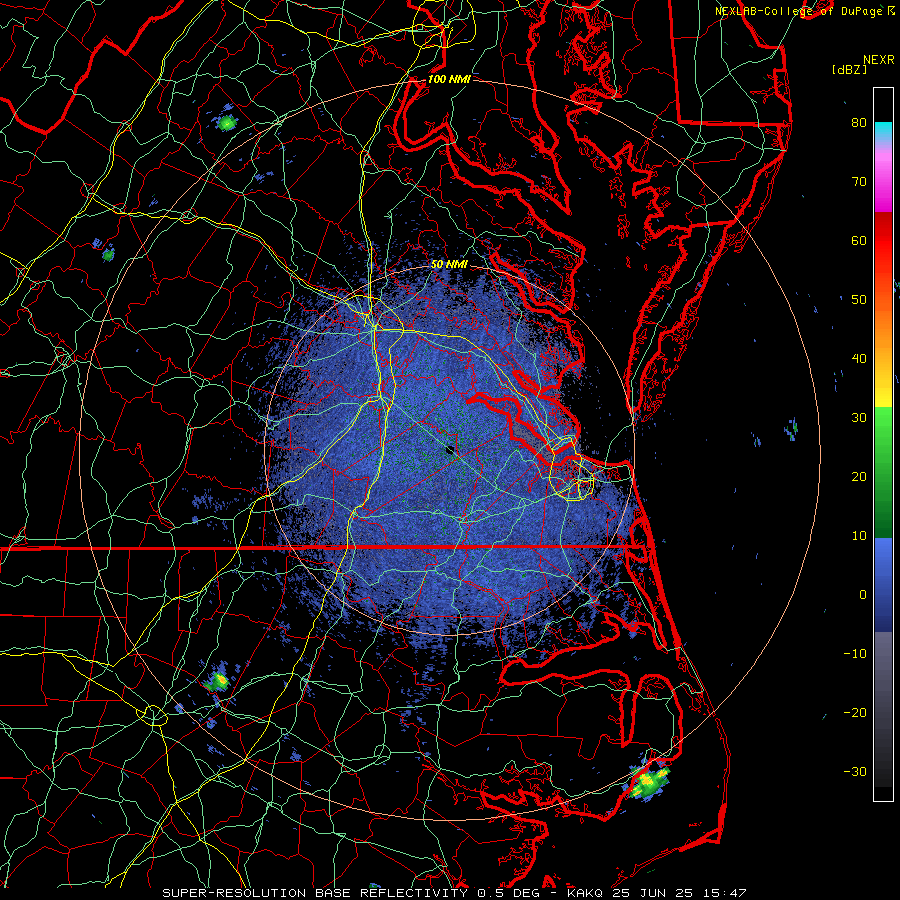
Task: Click the 70 value on the dBZ scale
Action: [859, 181]
